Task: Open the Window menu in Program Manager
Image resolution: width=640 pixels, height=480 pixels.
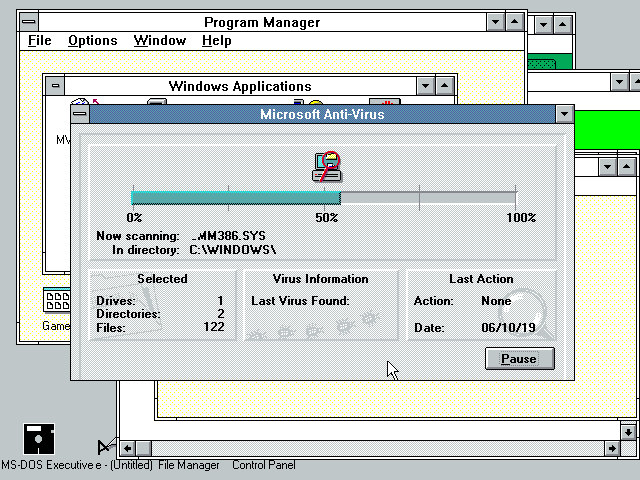Action: click(159, 41)
